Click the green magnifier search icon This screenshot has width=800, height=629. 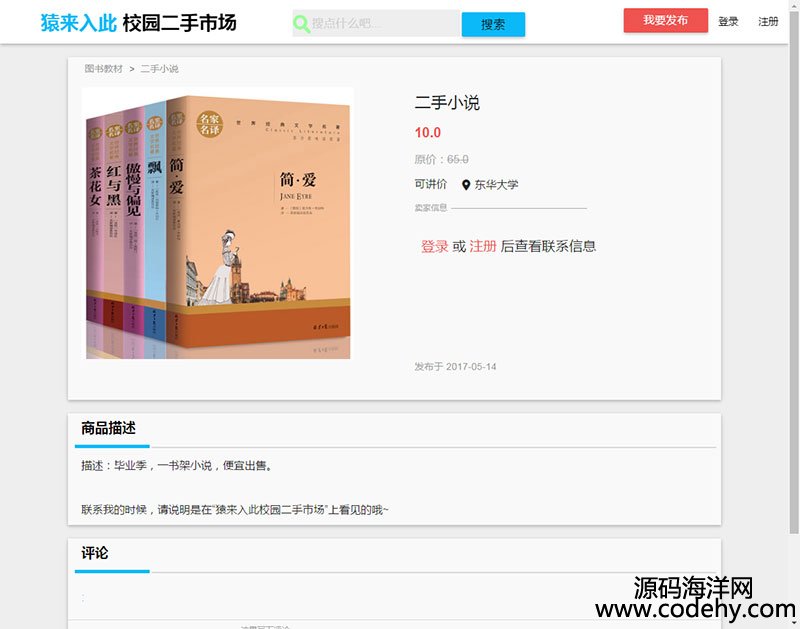pos(301,23)
